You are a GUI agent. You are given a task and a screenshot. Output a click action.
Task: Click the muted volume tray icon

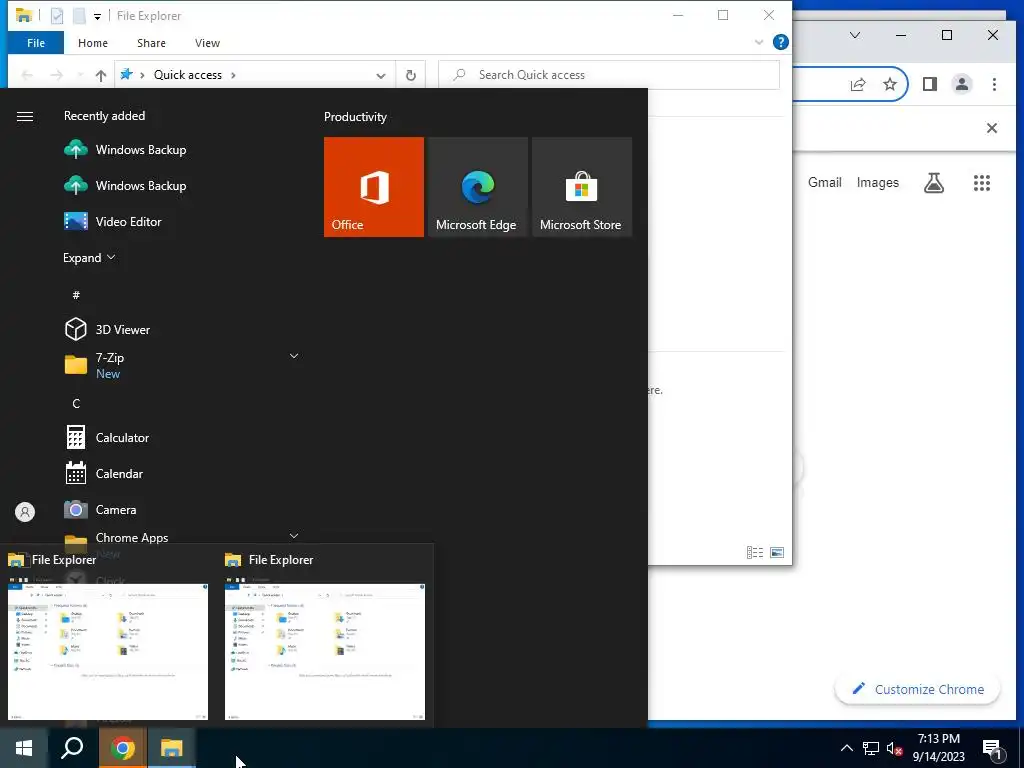click(895, 749)
